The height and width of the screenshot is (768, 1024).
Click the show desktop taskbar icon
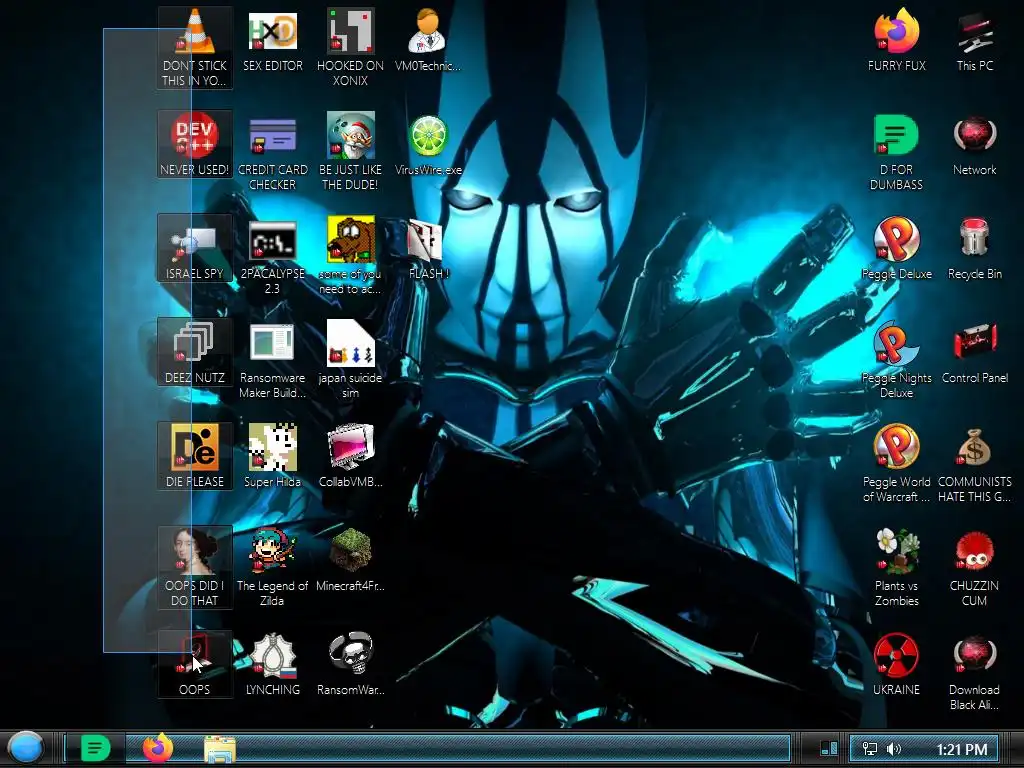pos(829,748)
